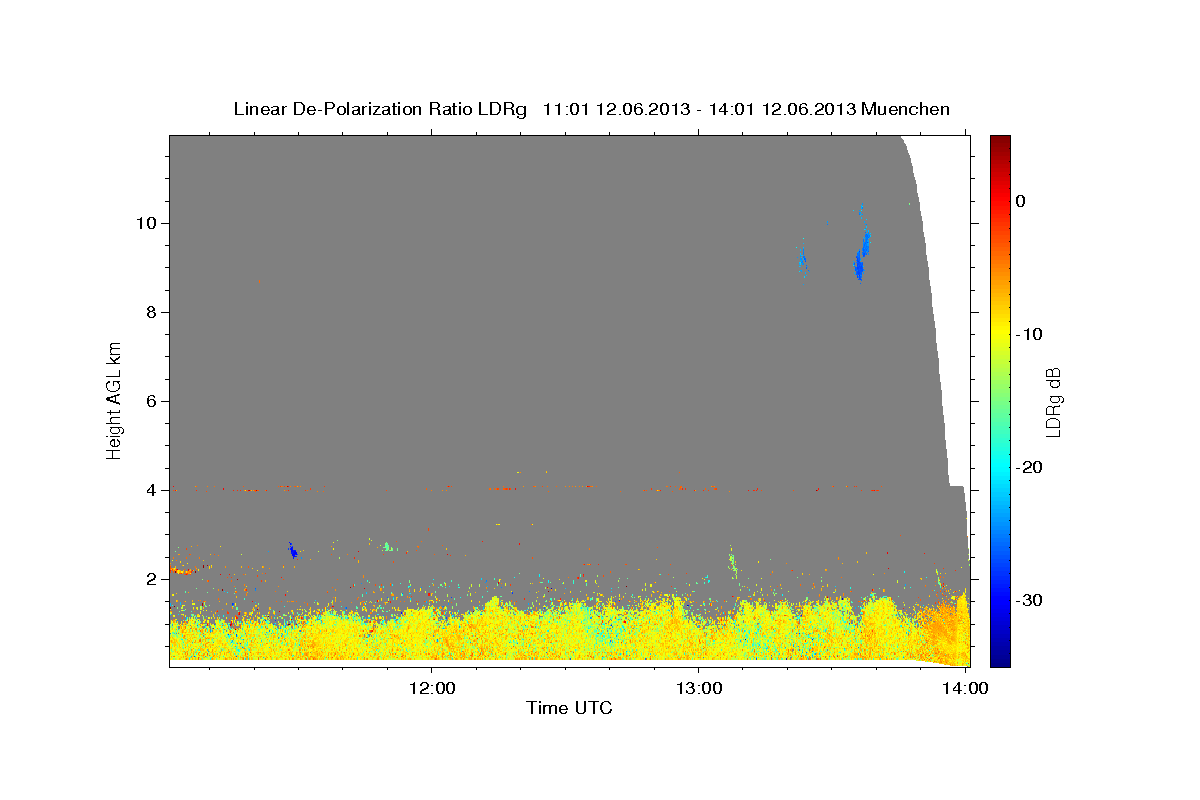Click the colorbar label '-10'

pyautogui.click(x=1030, y=334)
